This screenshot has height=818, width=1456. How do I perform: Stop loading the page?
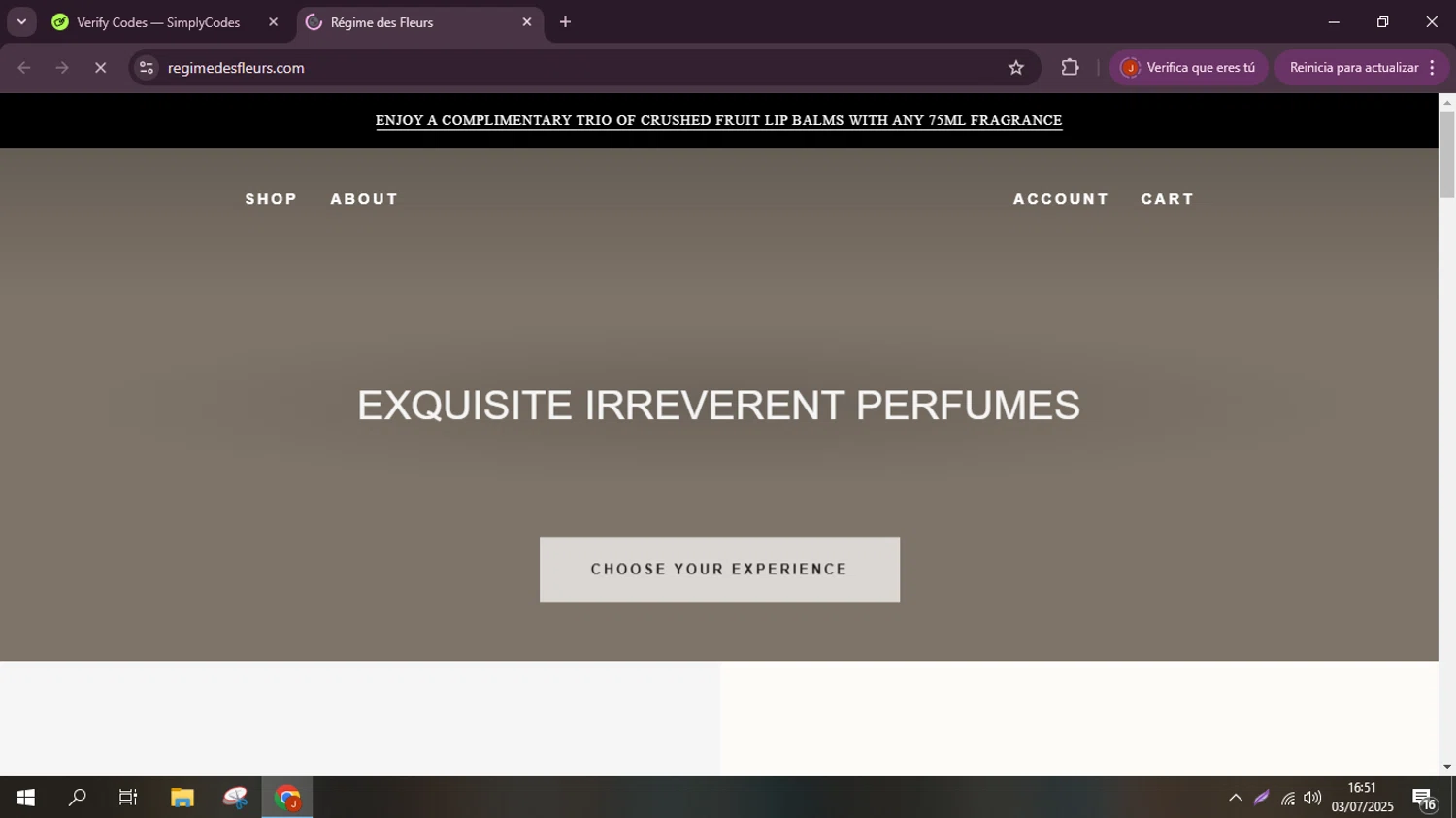click(x=100, y=68)
